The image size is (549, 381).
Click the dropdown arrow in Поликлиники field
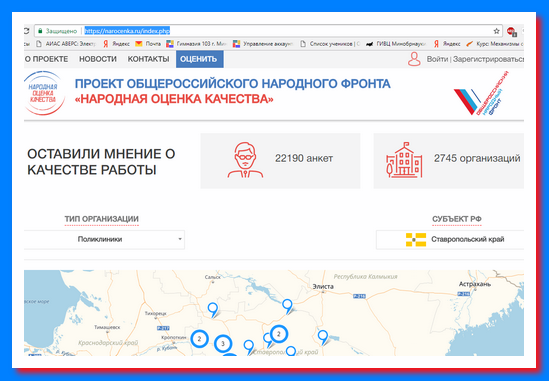[x=180, y=239]
